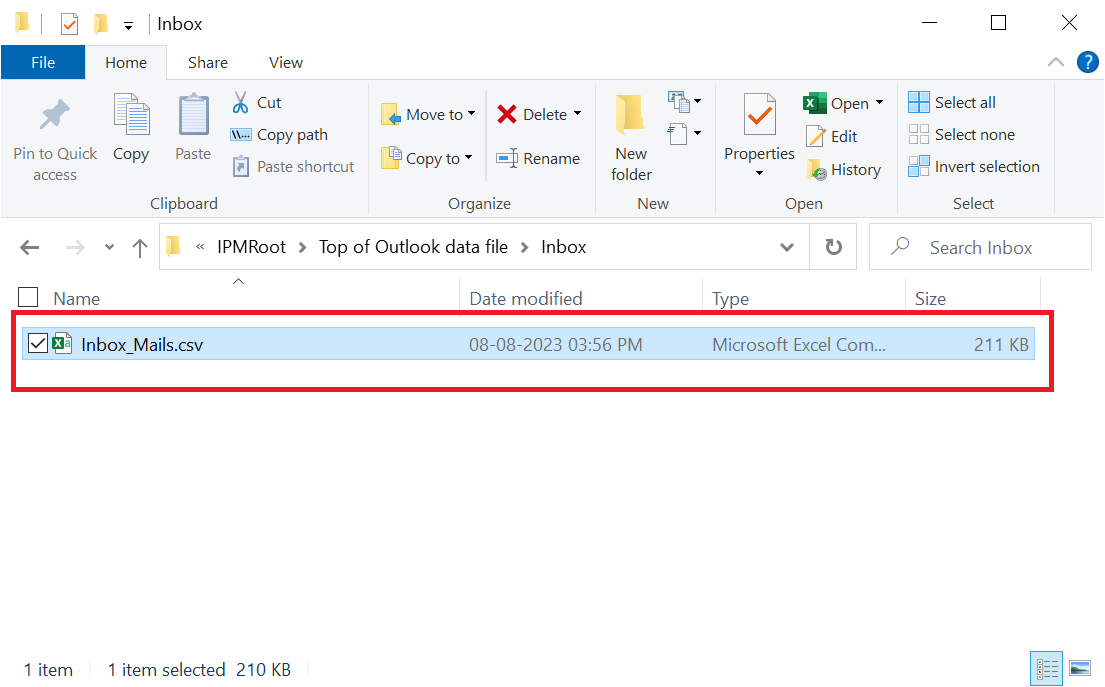Toggle the select-all checkbox in header
Screen dimensions: 1105x687
tap(28, 297)
